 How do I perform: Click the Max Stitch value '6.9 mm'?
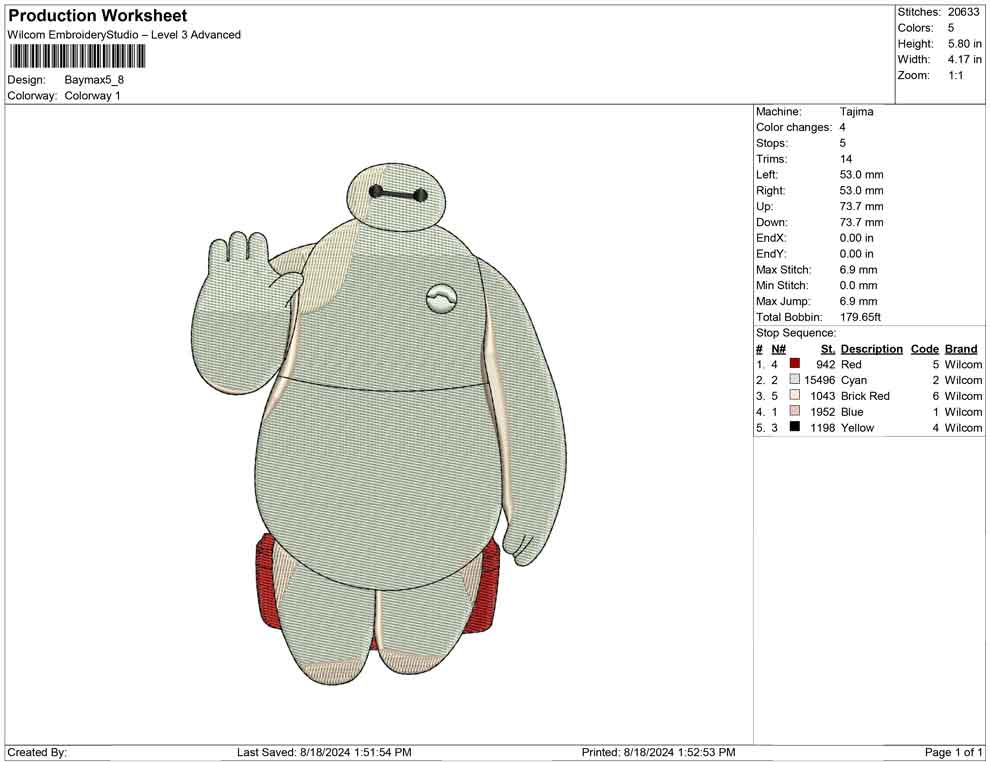[858, 269]
